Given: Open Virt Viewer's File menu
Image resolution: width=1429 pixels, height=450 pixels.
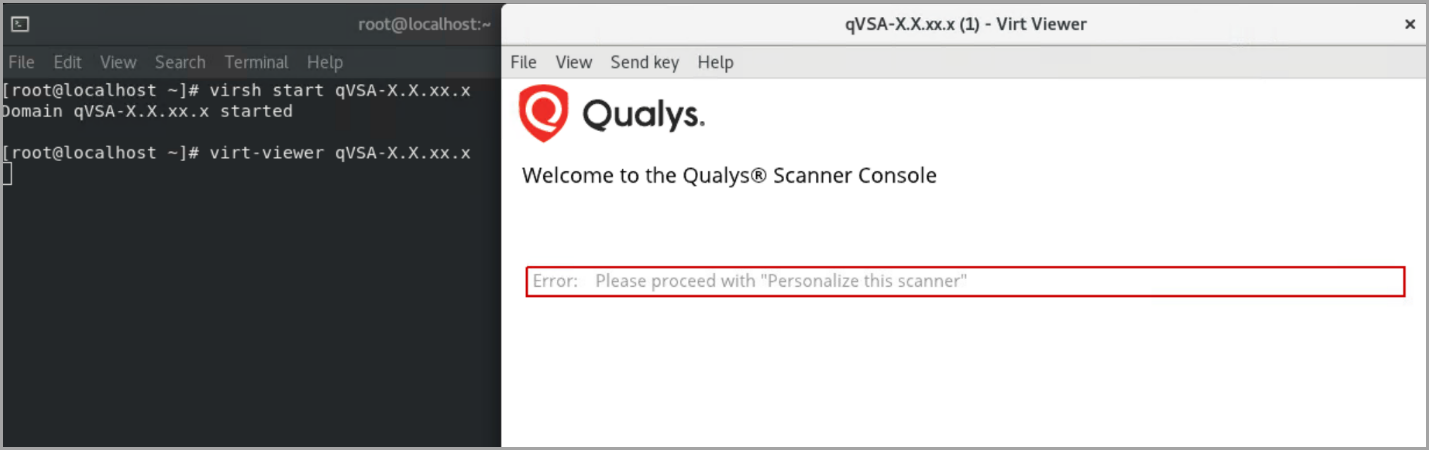Looking at the screenshot, I should tap(524, 62).
